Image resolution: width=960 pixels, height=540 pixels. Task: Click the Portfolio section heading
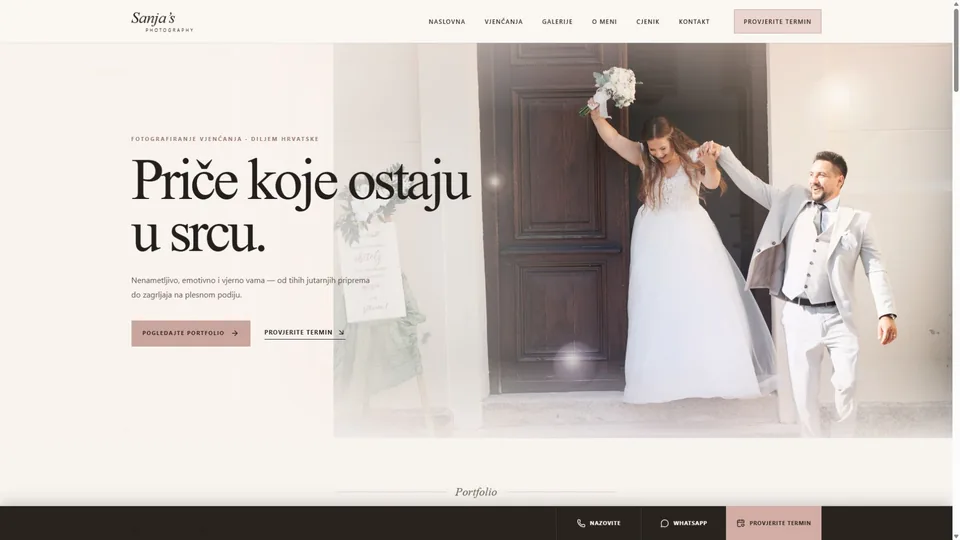tap(476, 492)
